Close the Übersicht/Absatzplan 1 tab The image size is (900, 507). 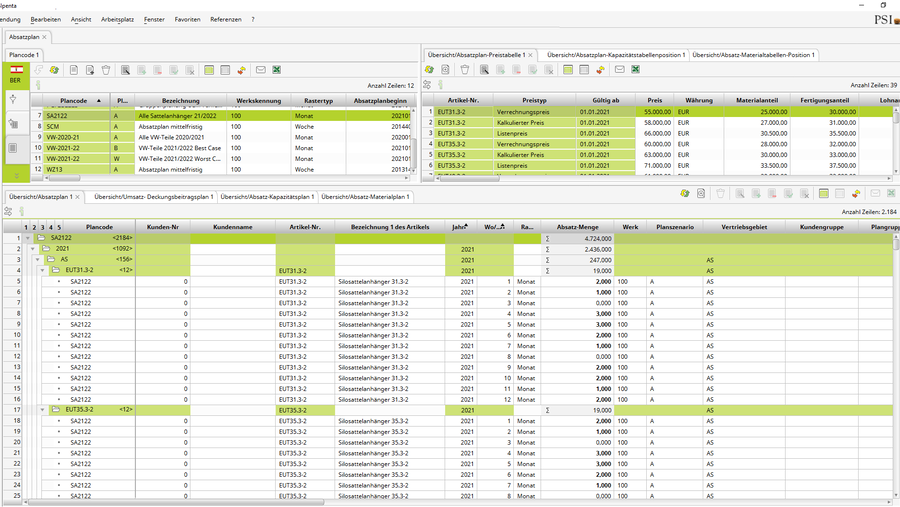[78, 196]
